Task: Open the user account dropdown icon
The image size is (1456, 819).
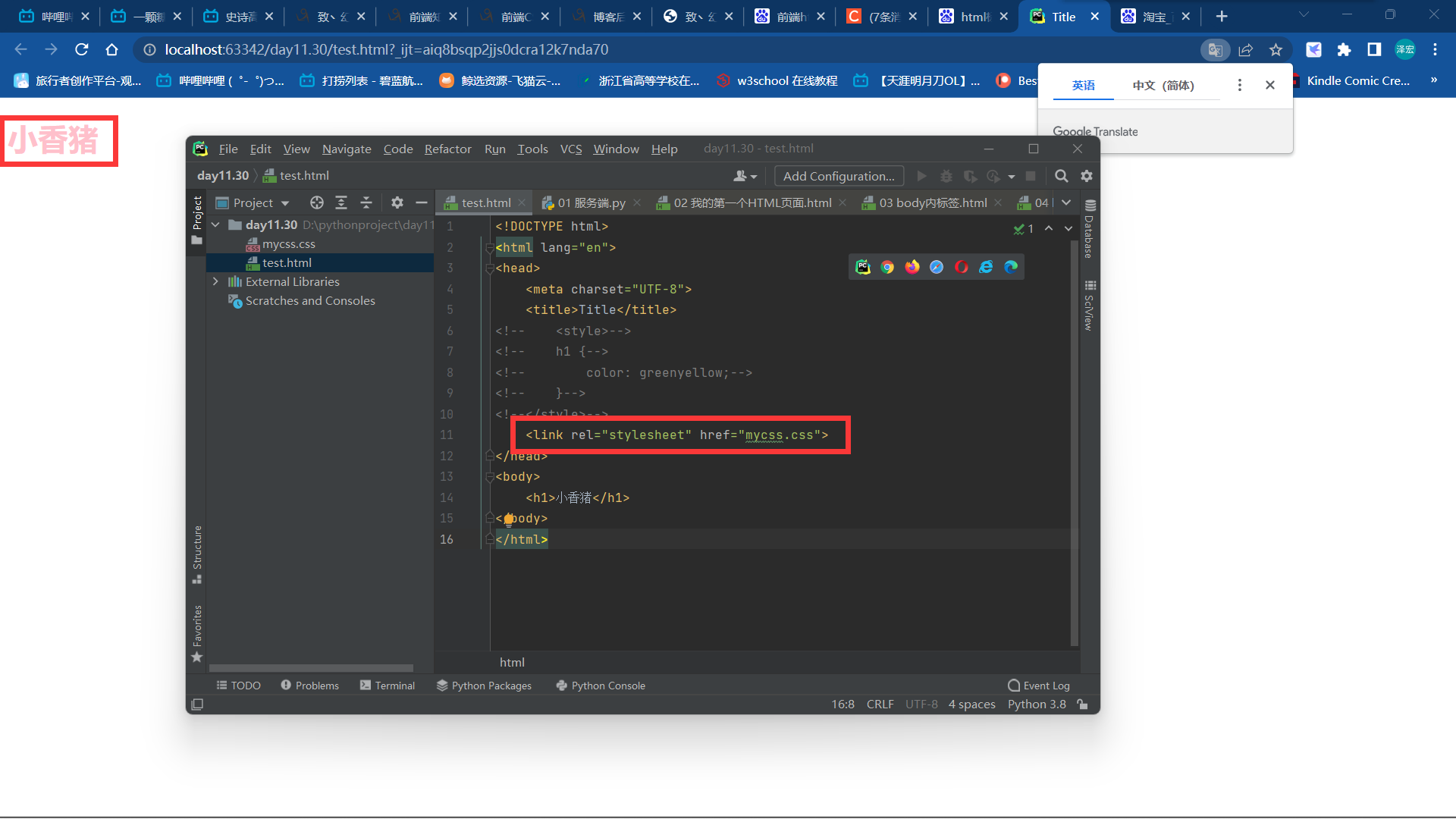Action: (x=745, y=176)
